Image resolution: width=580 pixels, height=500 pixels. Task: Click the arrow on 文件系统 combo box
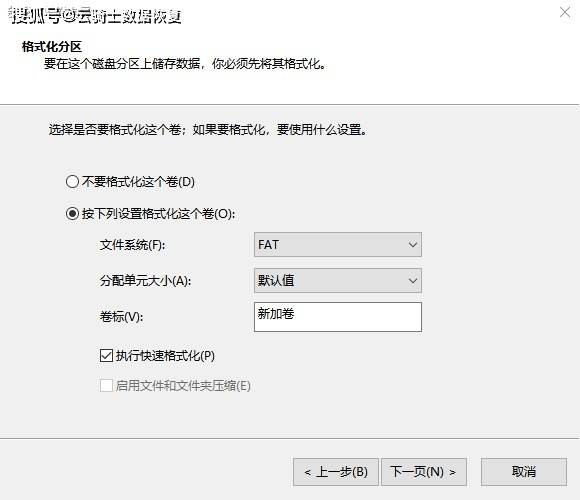pyautogui.click(x=413, y=244)
